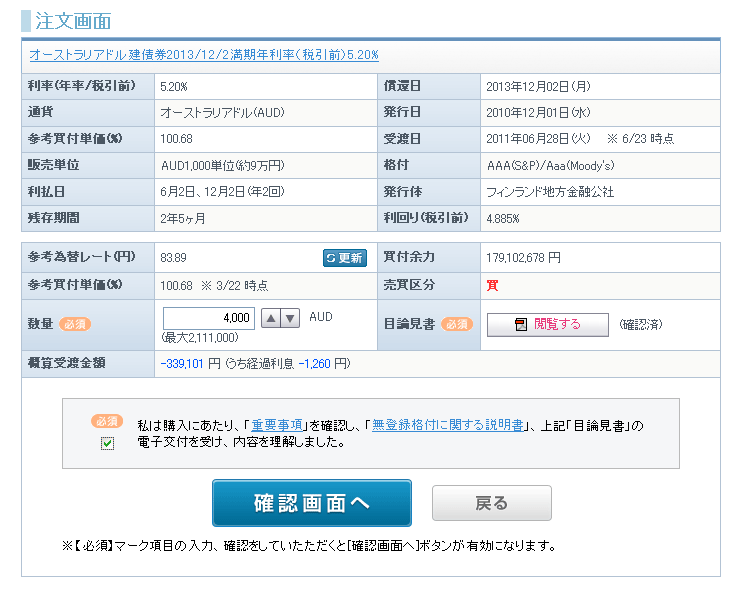Image resolution: width=738 pixels, height=594 pixels.
Task: Click the 必須 badge above the agreement checkbox
Action: click(107, 421)
